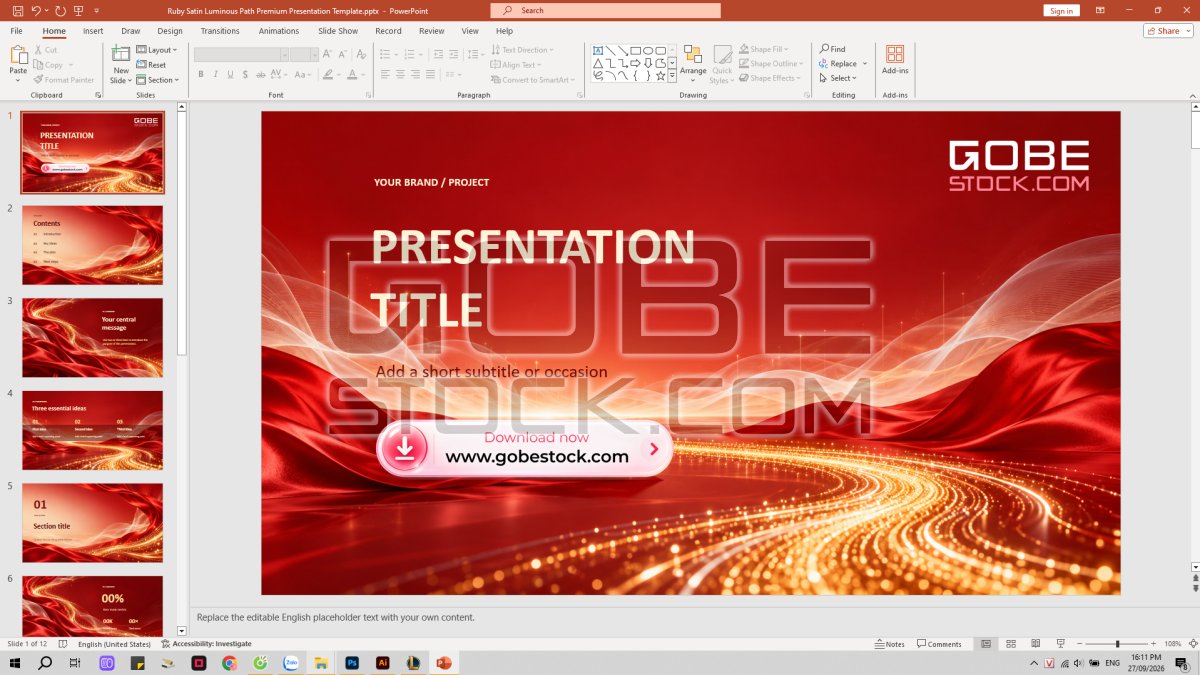Click the zoom slider handle

[x=1117, y=644]
